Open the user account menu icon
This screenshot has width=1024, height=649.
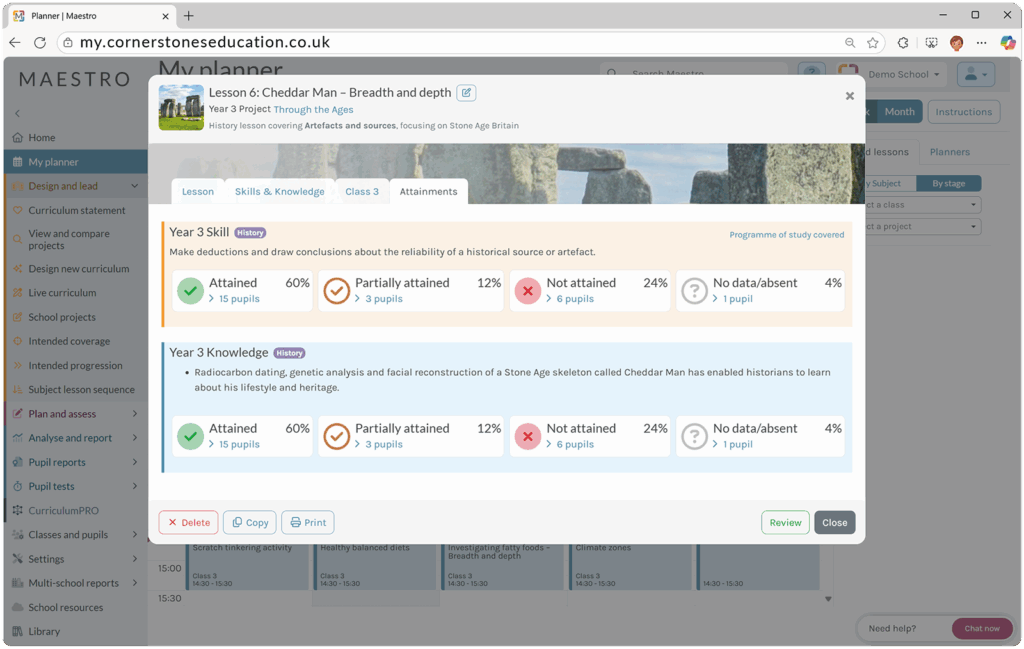coord(974,75)
